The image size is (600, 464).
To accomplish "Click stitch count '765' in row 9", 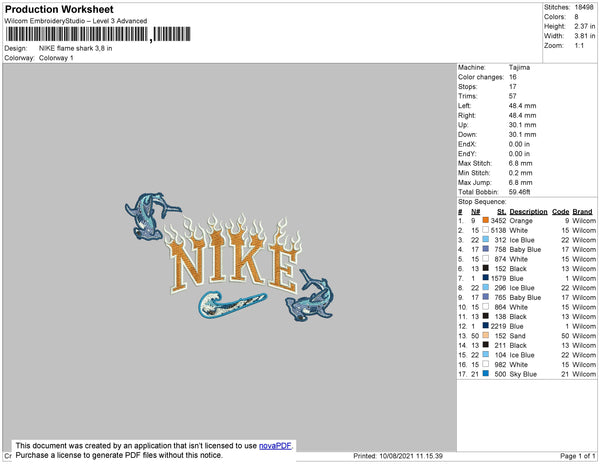I will (501, 297).
